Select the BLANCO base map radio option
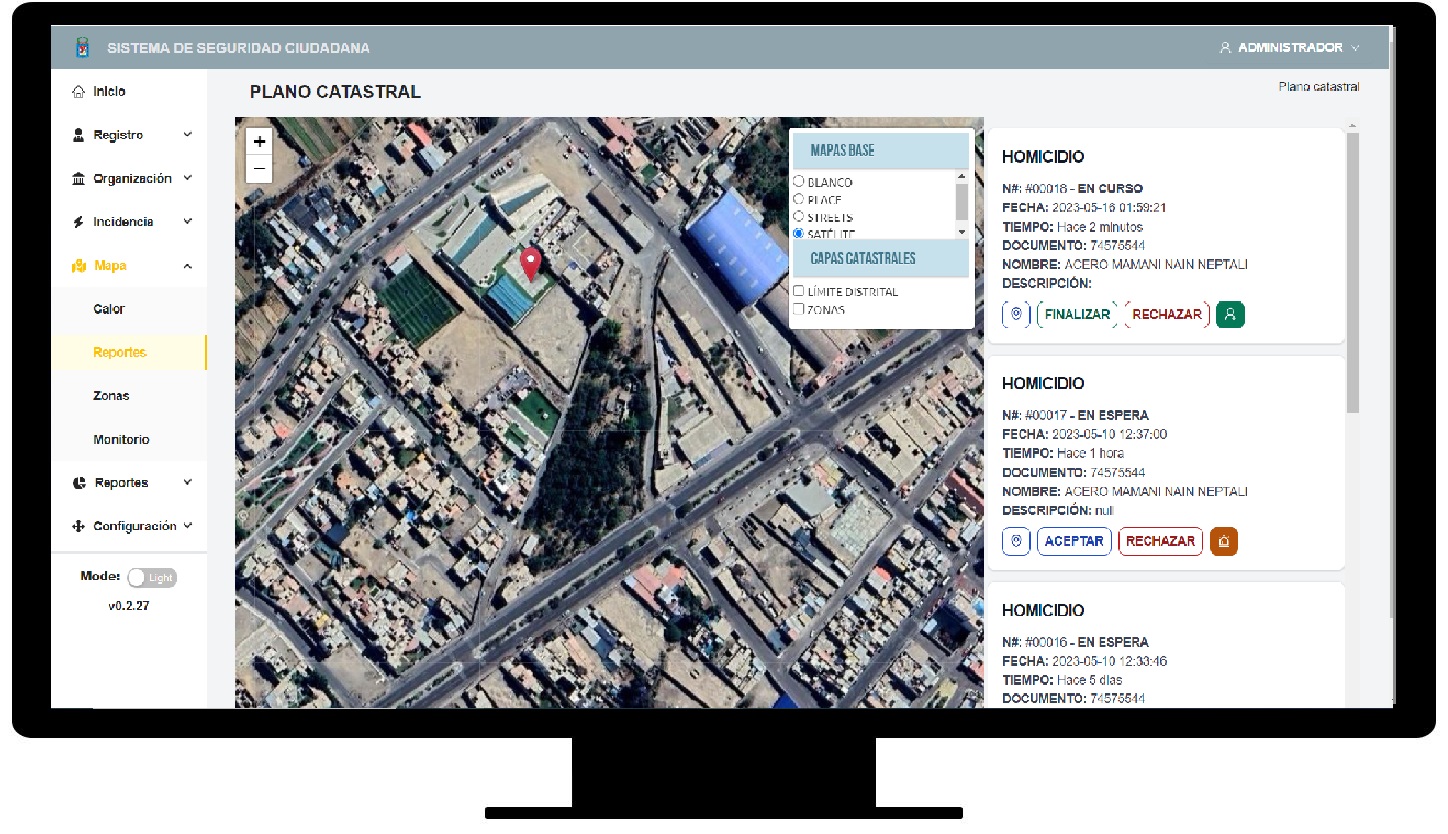1448x834 pixels. click(x=798, y=182)
